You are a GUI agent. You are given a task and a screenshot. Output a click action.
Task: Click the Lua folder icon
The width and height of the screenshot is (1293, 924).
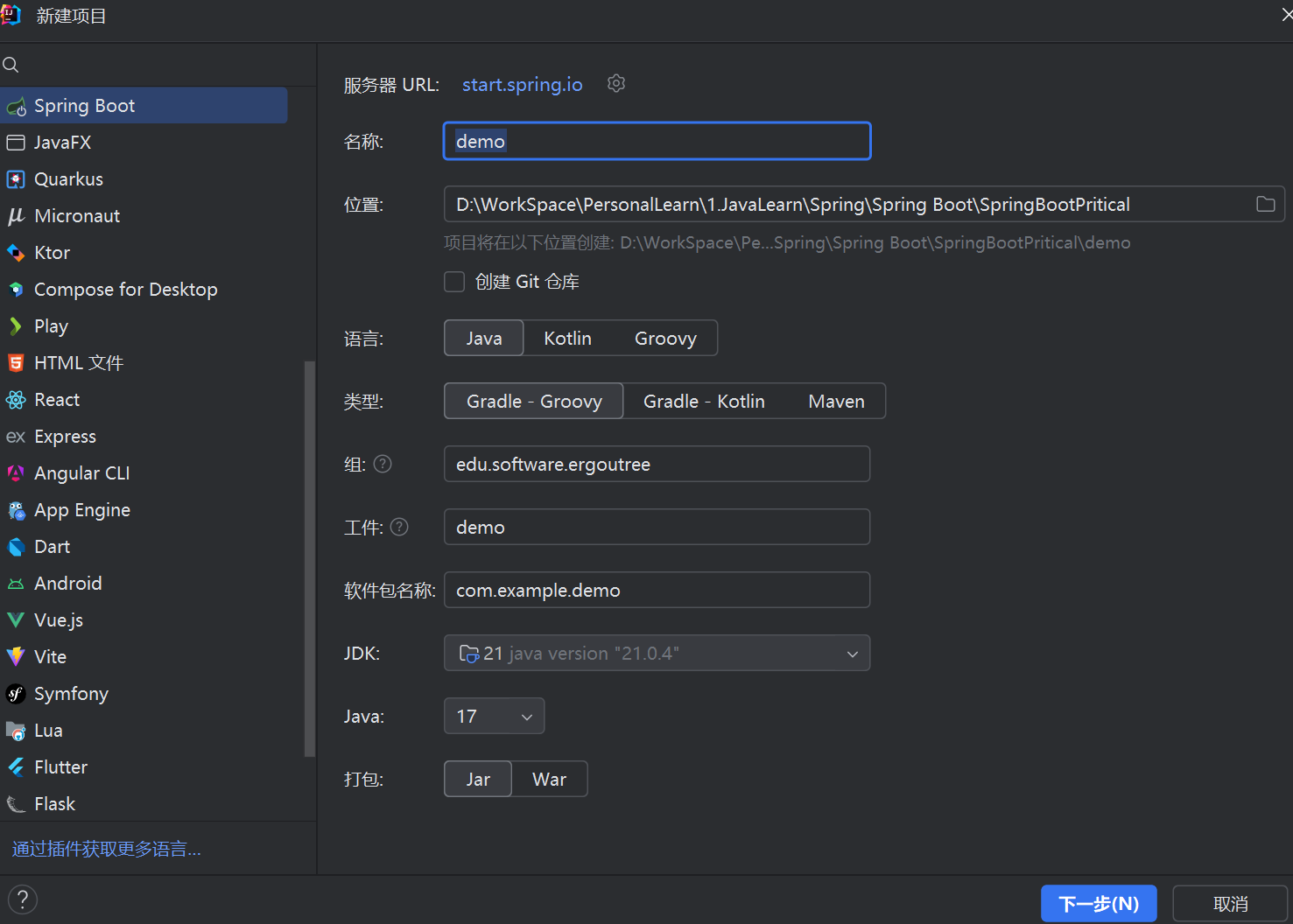16,731
